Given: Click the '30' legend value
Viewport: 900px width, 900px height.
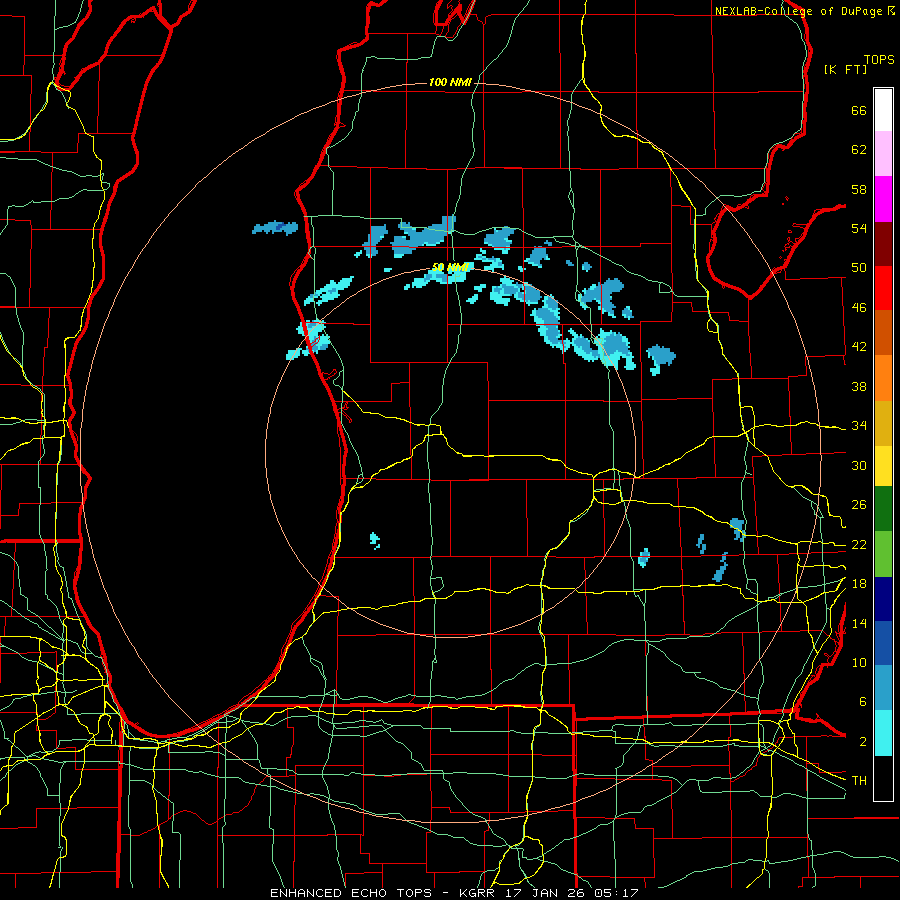Looking at the screenshot, I should pos(859,465).
